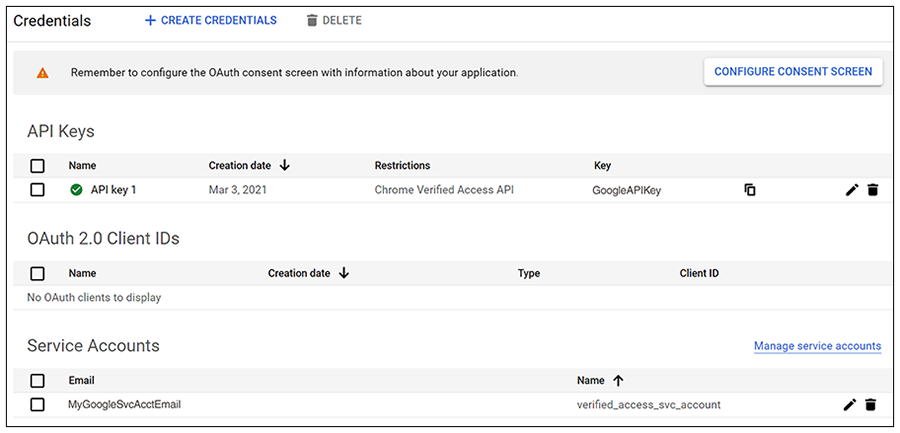Select all Service Accounts header checkbox
This screenshot has width=900, height=433.
point(37,380)
